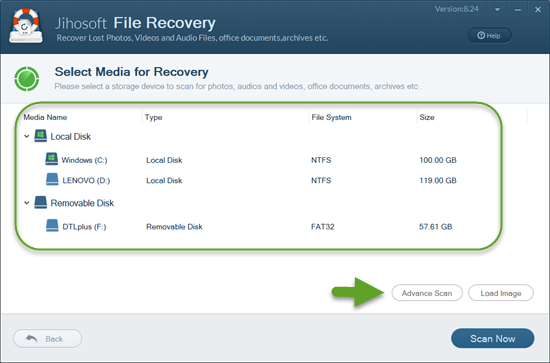Click the Windows (C:) drive icon
The width and height of the screenshot is (550, 363).
[52, 159]
